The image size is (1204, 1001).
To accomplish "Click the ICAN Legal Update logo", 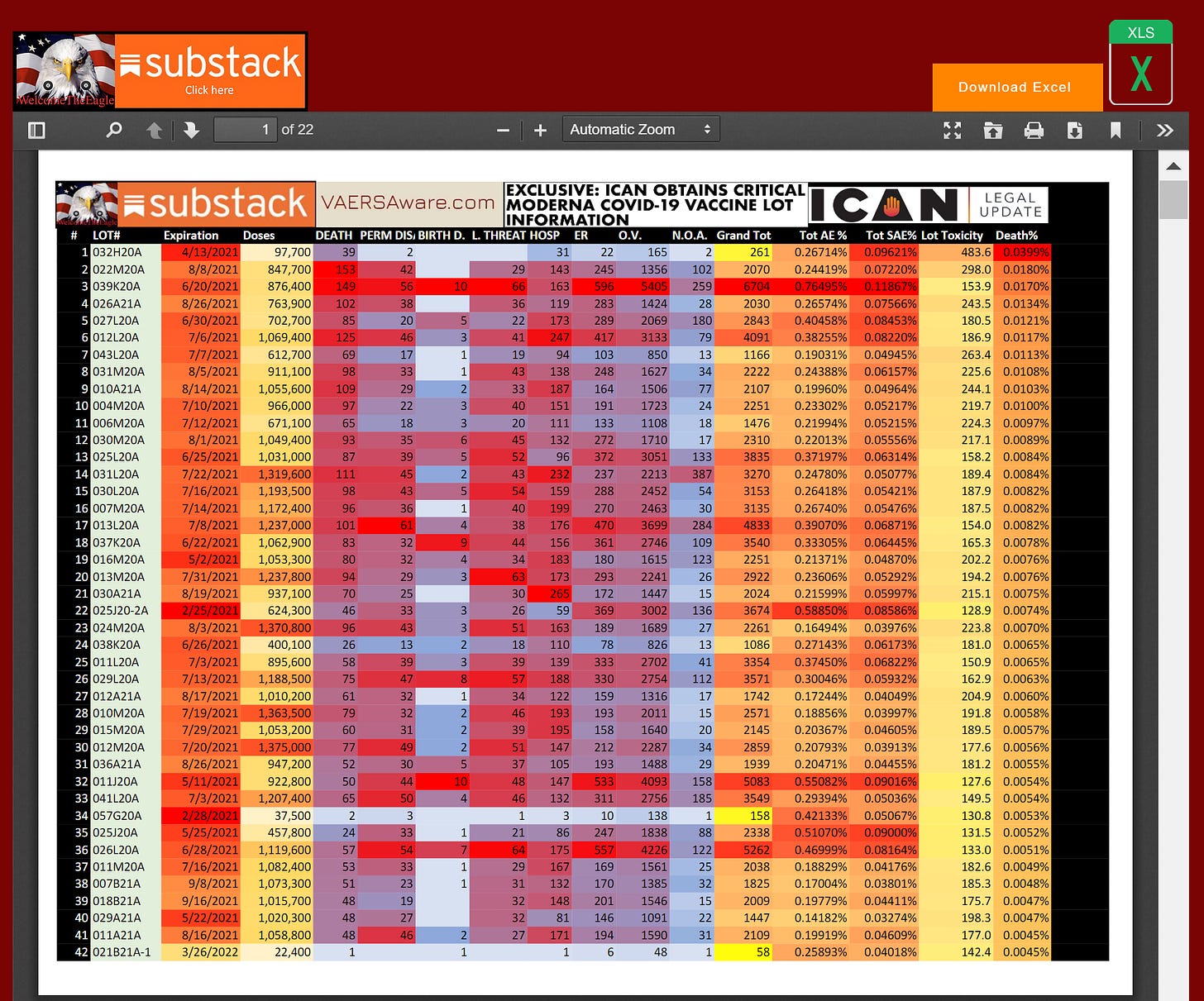I will coord(928,204).
